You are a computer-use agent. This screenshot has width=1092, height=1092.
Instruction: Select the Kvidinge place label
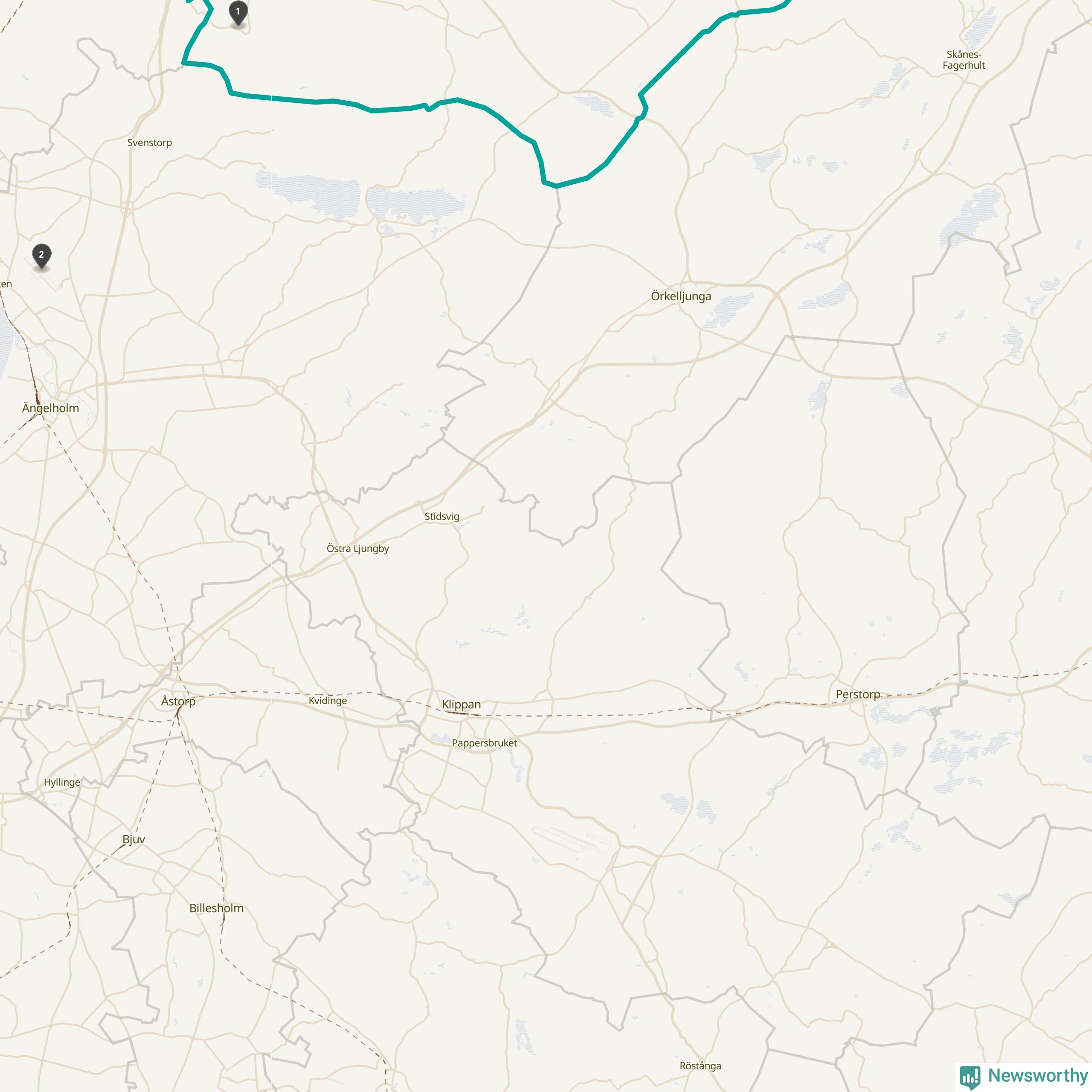point(328,700)
